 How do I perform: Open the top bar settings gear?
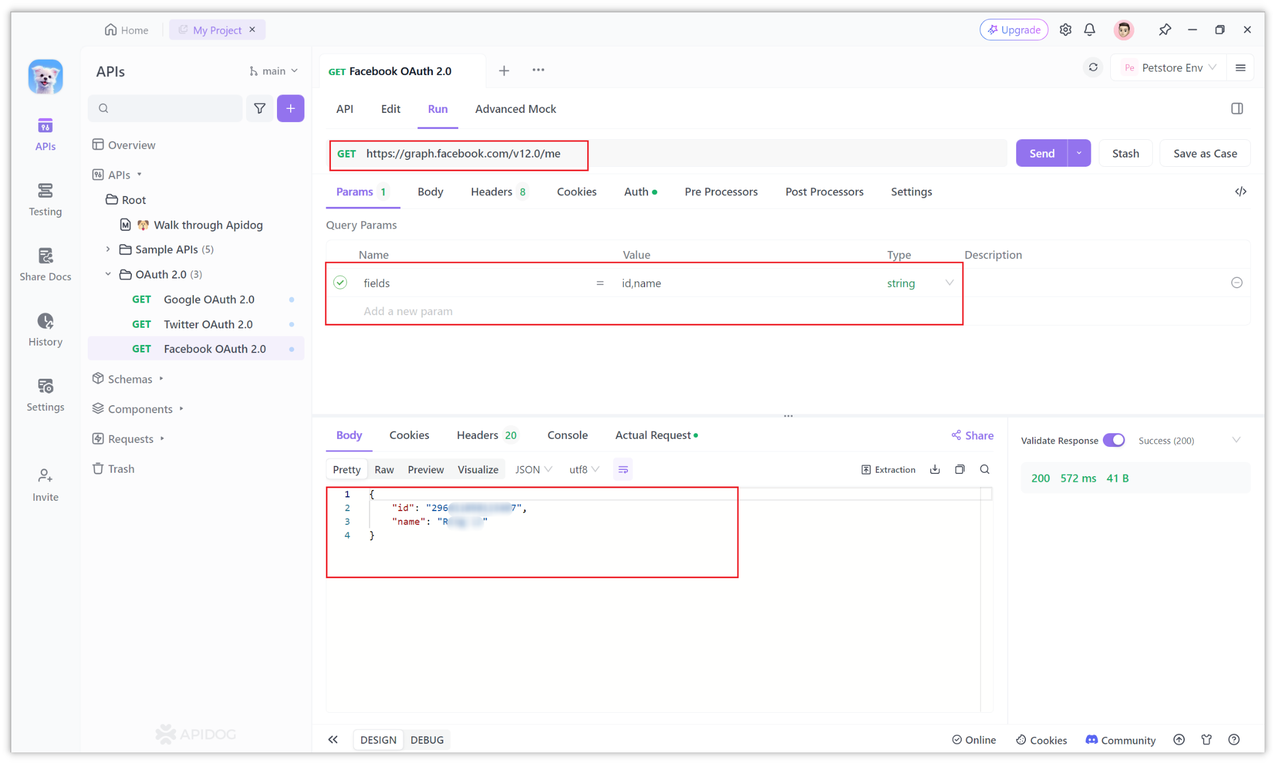pos(1065,30)
